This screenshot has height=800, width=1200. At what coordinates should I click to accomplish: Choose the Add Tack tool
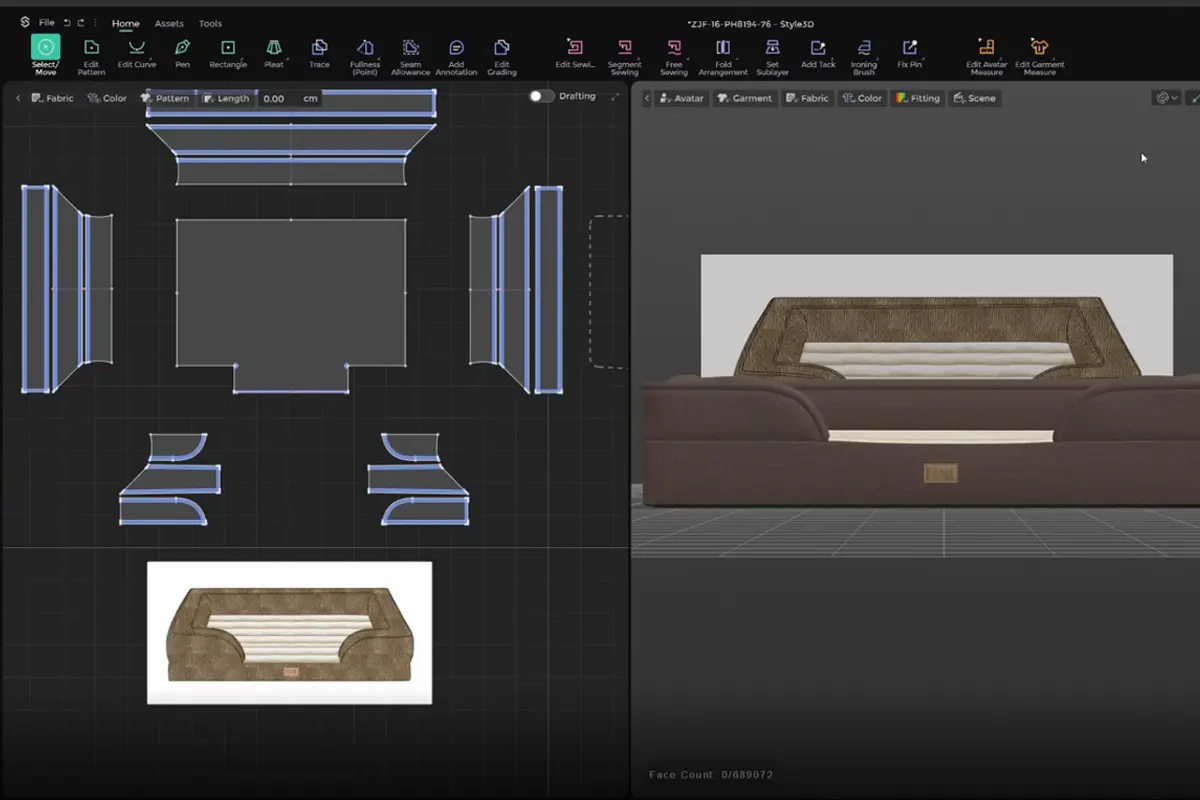[818, 53]
